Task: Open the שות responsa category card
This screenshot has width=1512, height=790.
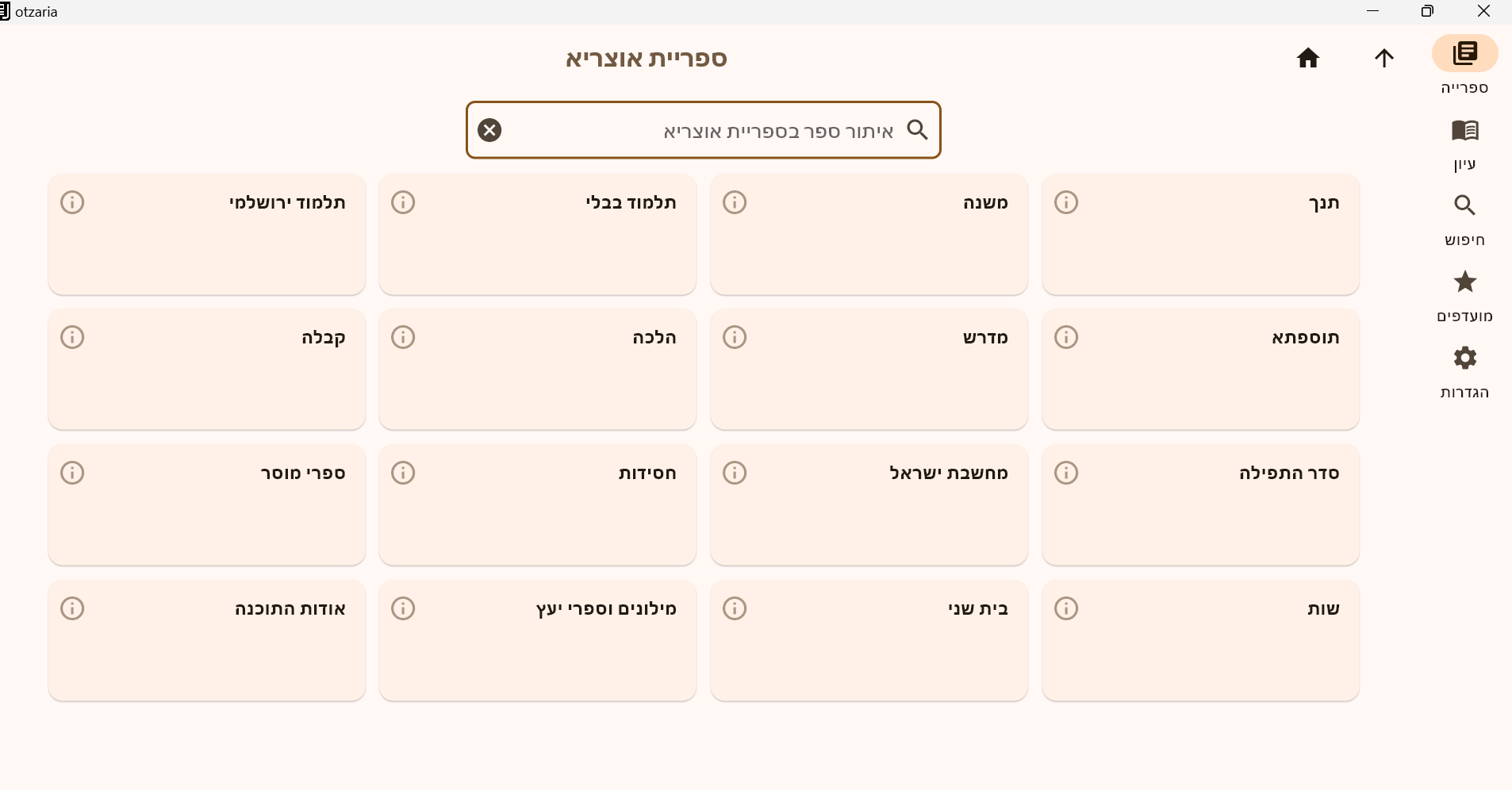Action: tap(1201, 641)
